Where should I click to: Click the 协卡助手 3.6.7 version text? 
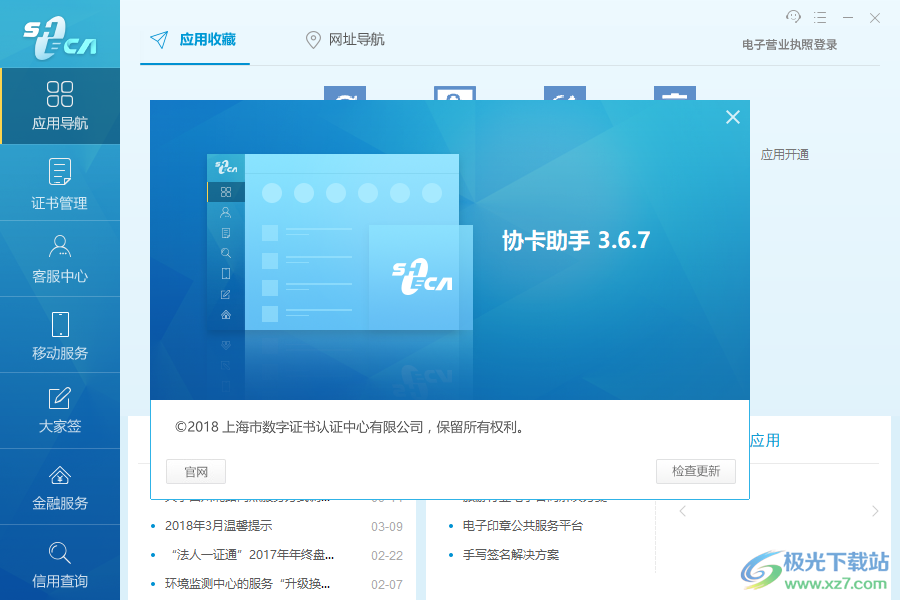pyautogui.click(x=576, y=240)
